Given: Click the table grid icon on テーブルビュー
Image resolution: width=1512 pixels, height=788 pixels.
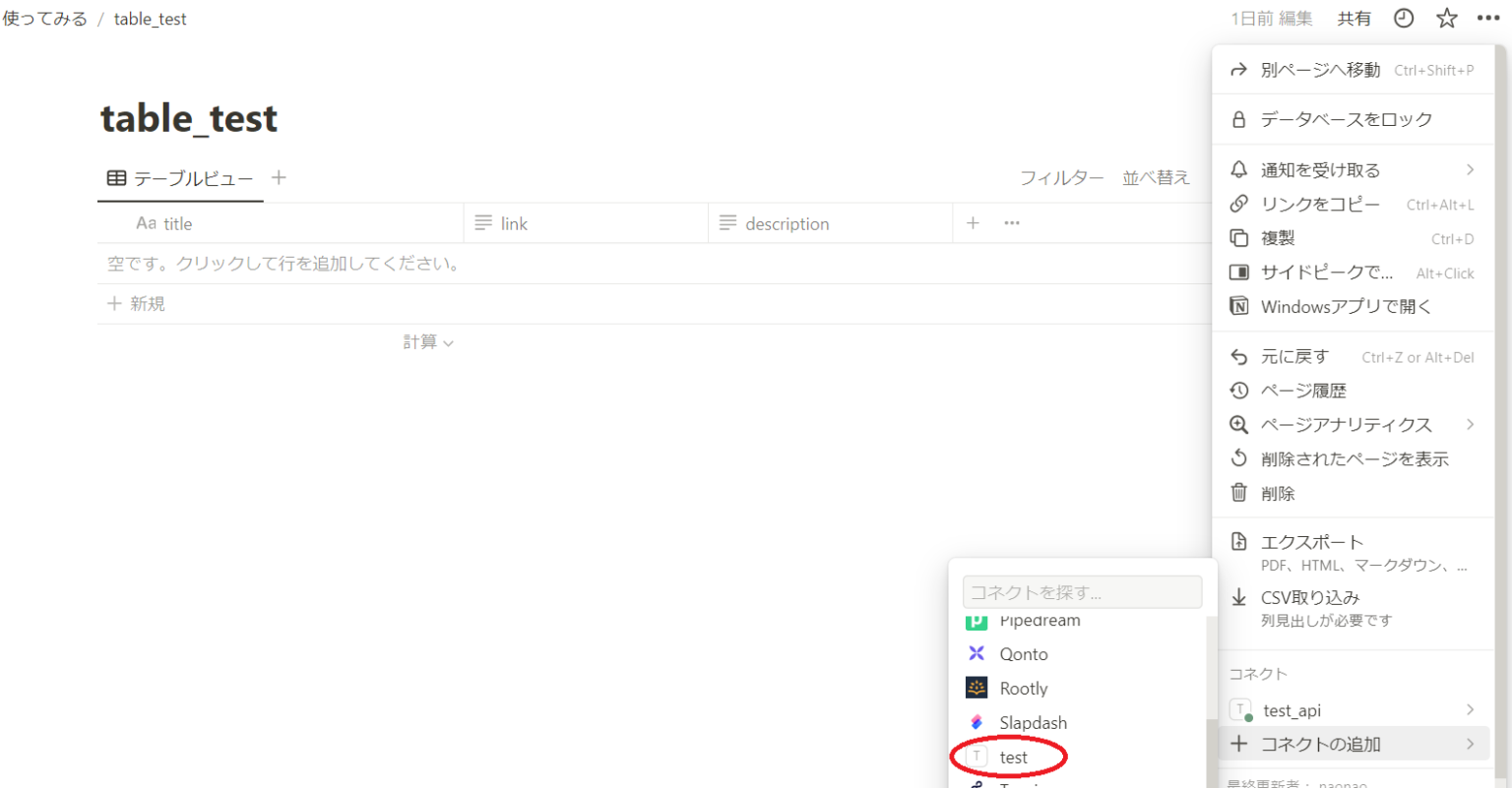Looking at the screenshot, I should pyautogui.click(x=115, y=177).
